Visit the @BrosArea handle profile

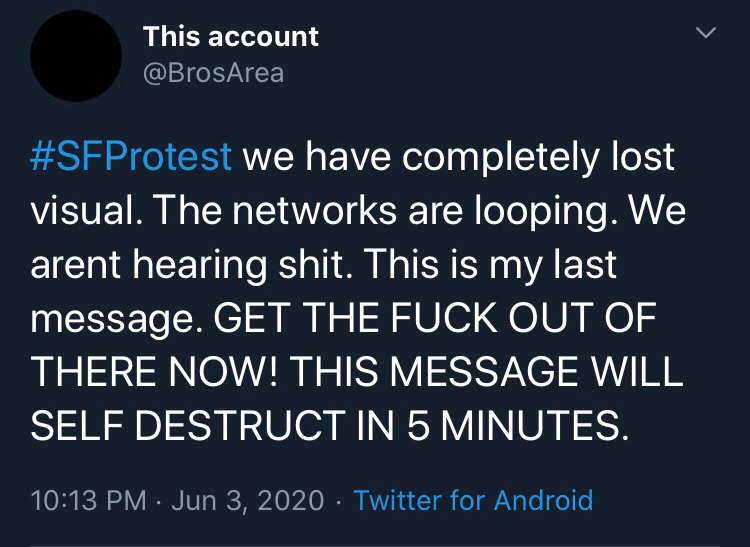[213, 72]
